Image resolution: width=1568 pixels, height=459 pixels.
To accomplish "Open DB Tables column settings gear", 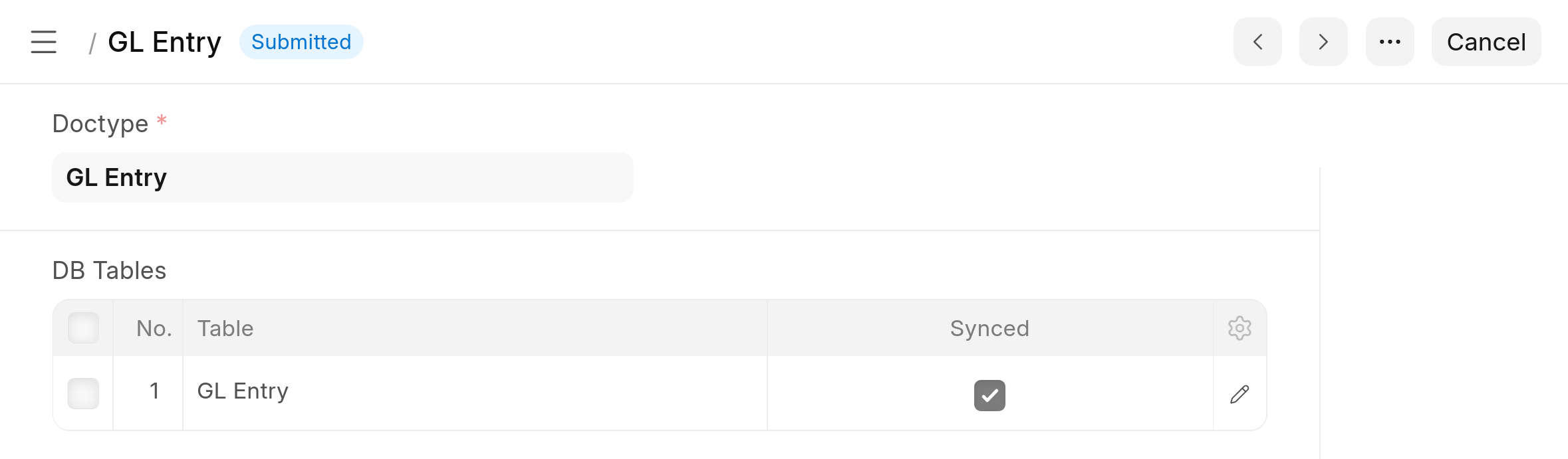I will [1240, 328].
